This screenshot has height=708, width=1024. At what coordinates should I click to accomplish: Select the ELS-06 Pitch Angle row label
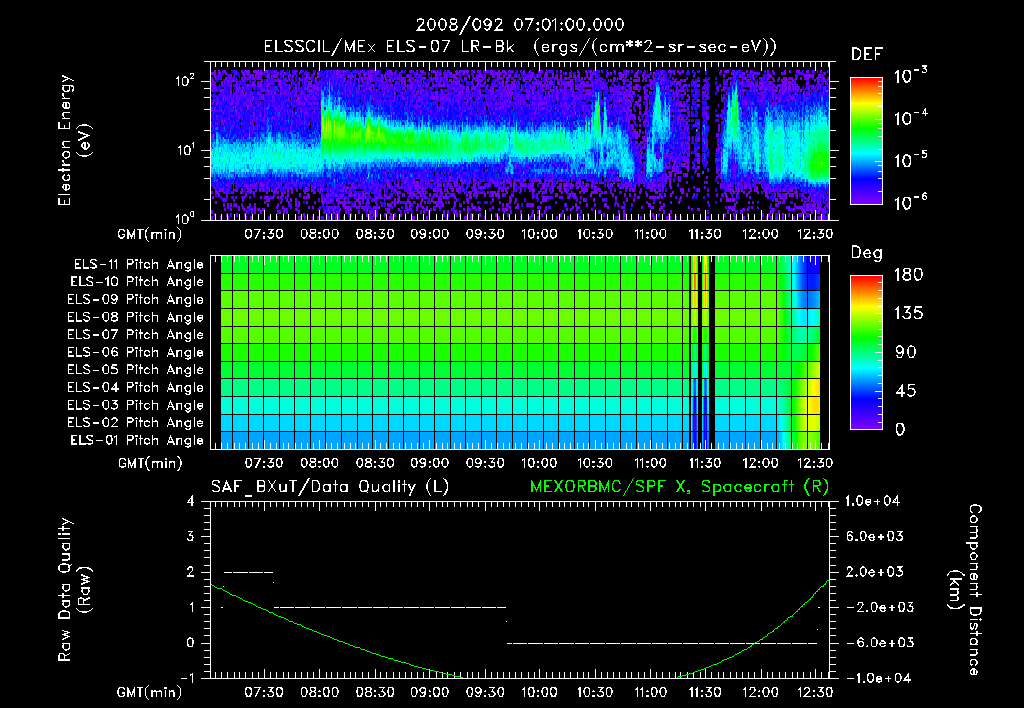coord(135,353)
